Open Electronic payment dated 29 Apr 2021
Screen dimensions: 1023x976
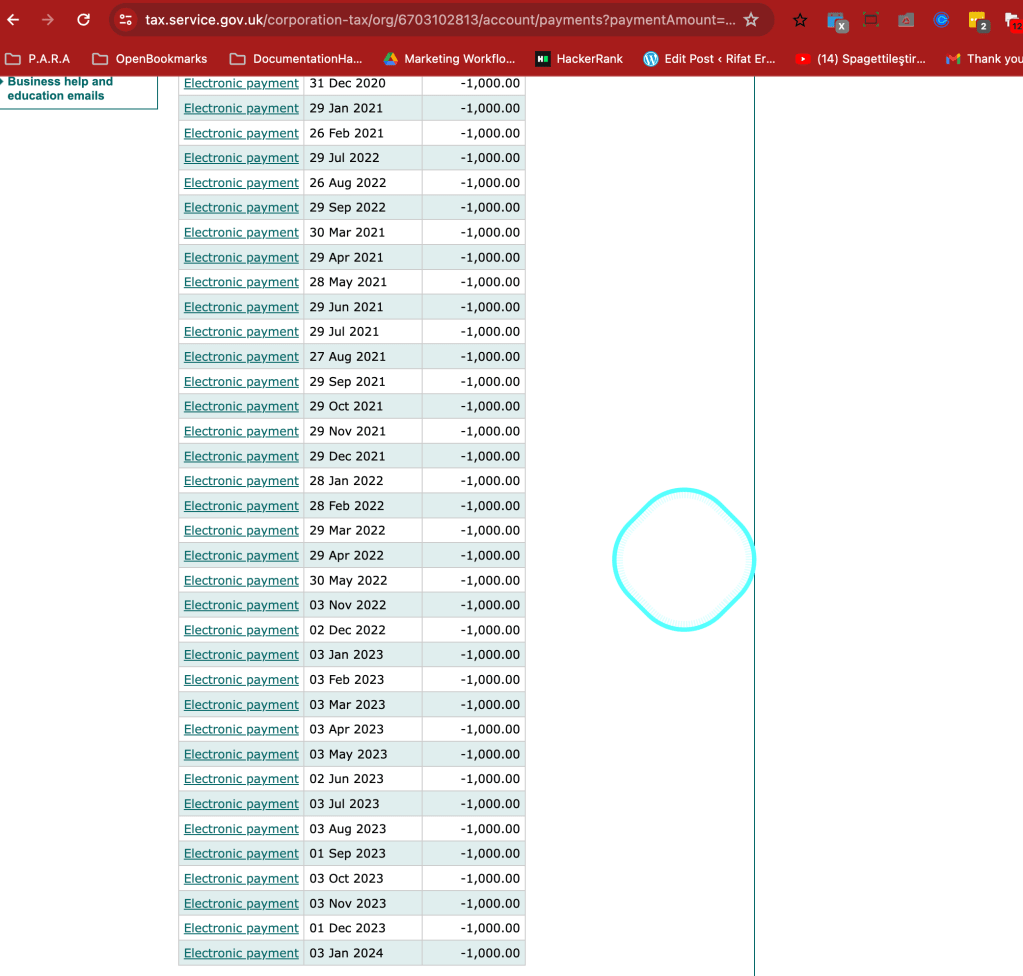(241, 258)
